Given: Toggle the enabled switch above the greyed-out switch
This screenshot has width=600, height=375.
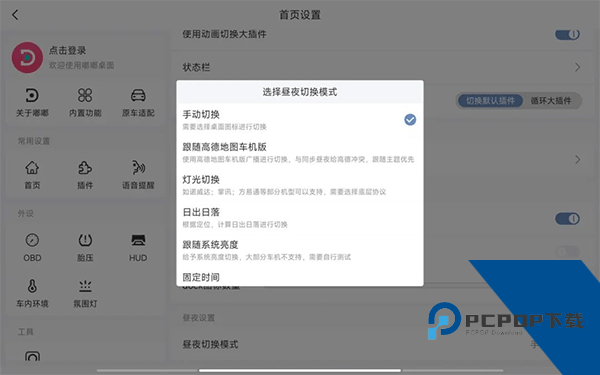Looking at the screenshot, I should pyautogui.click(x=567, y=218).
